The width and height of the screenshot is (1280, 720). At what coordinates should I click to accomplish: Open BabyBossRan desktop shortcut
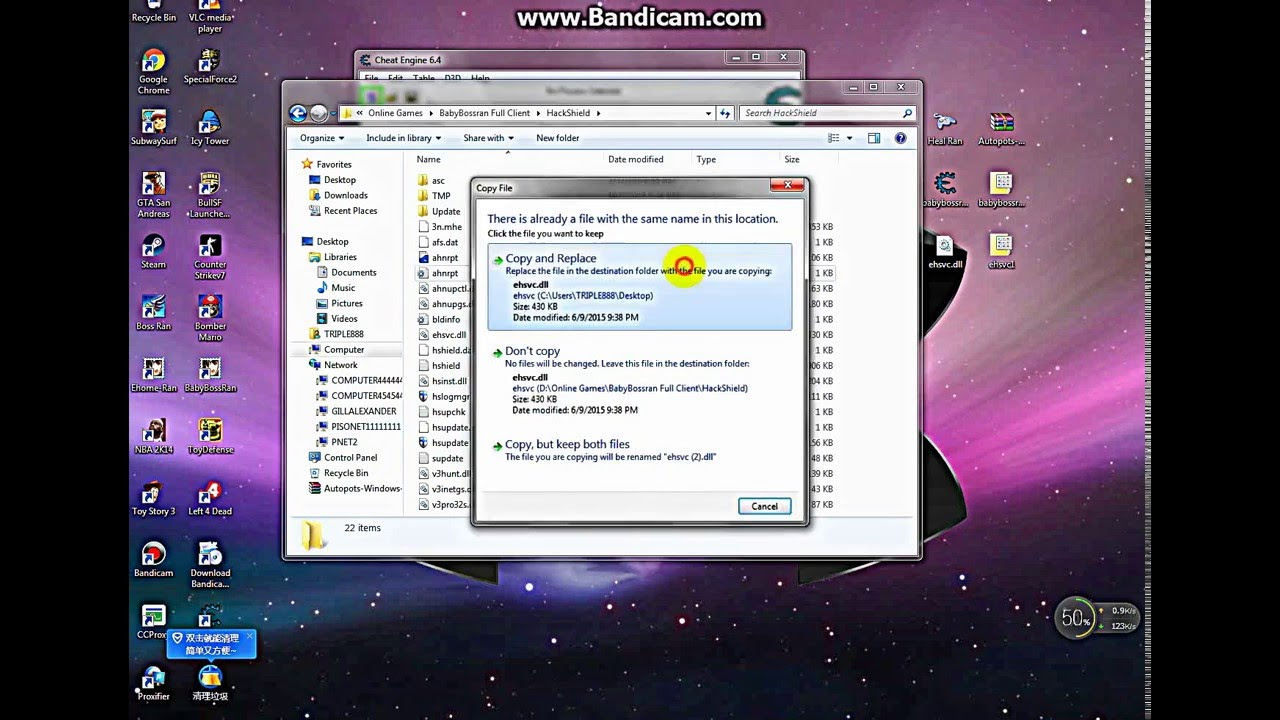pyautogui.click(x=210, y=375)
